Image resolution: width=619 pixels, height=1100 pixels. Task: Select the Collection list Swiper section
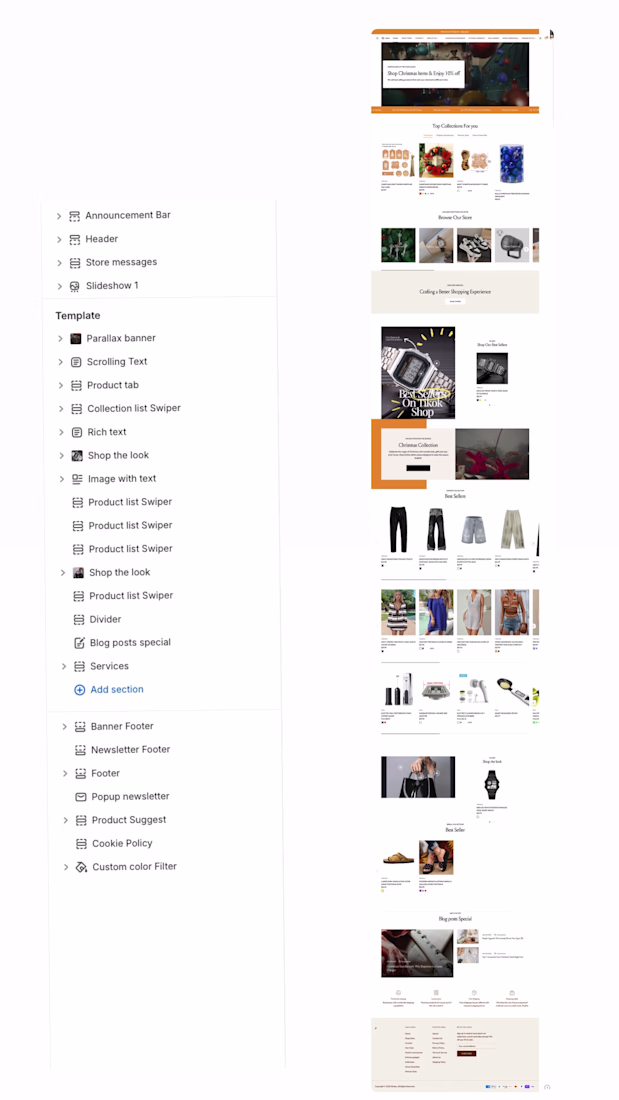click(x=134, y=408)
